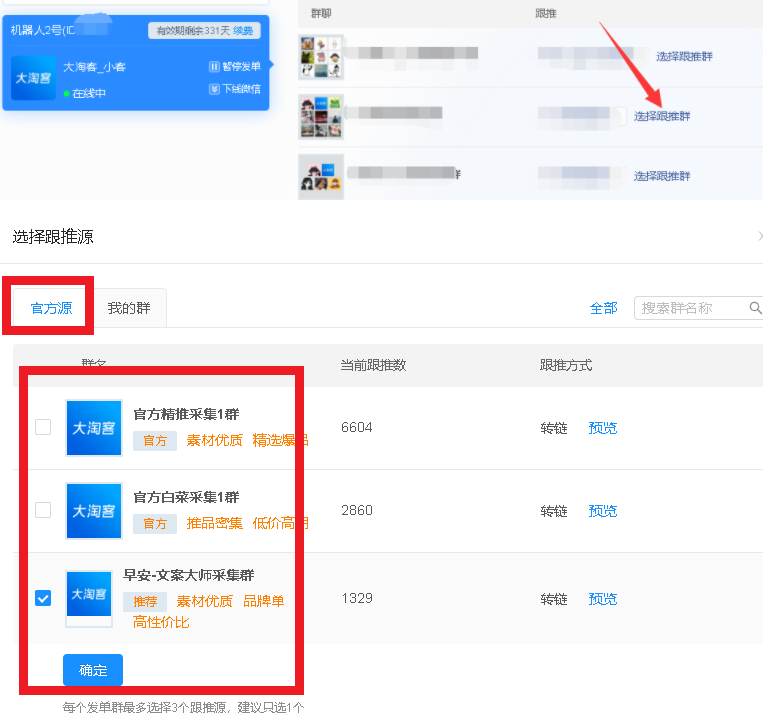Check the 官方精推采集1群 checkbox
The height and width of the screenshot is (725, 763).
tap(43, 427)
